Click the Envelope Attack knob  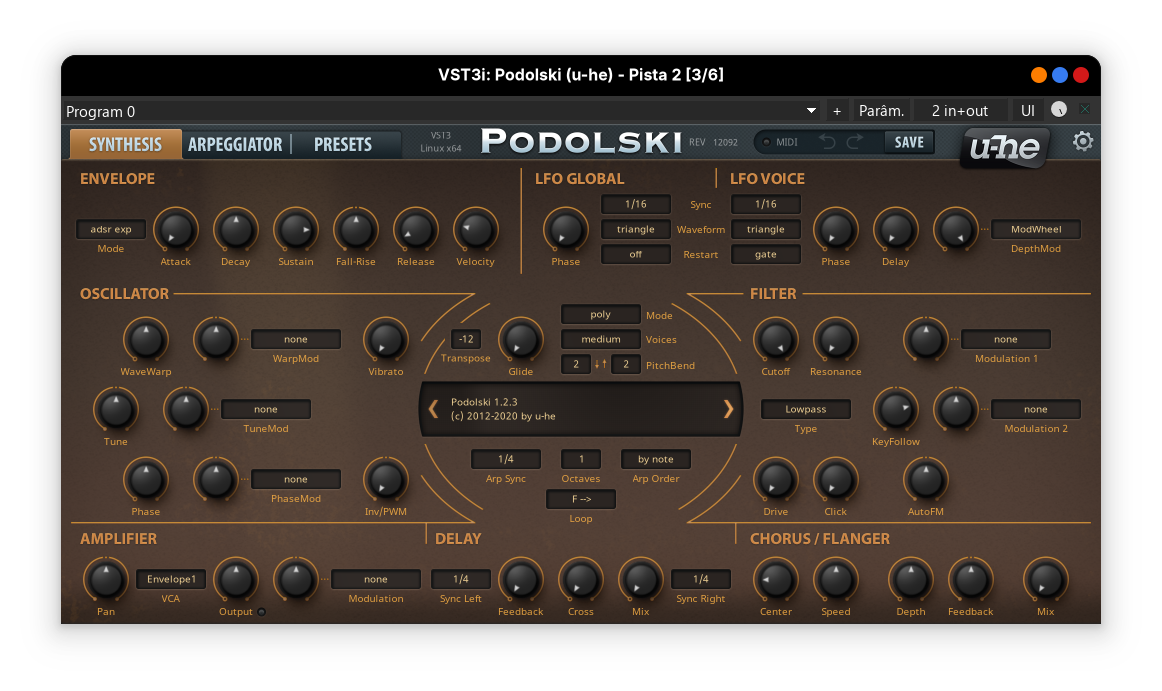(175, 230)
